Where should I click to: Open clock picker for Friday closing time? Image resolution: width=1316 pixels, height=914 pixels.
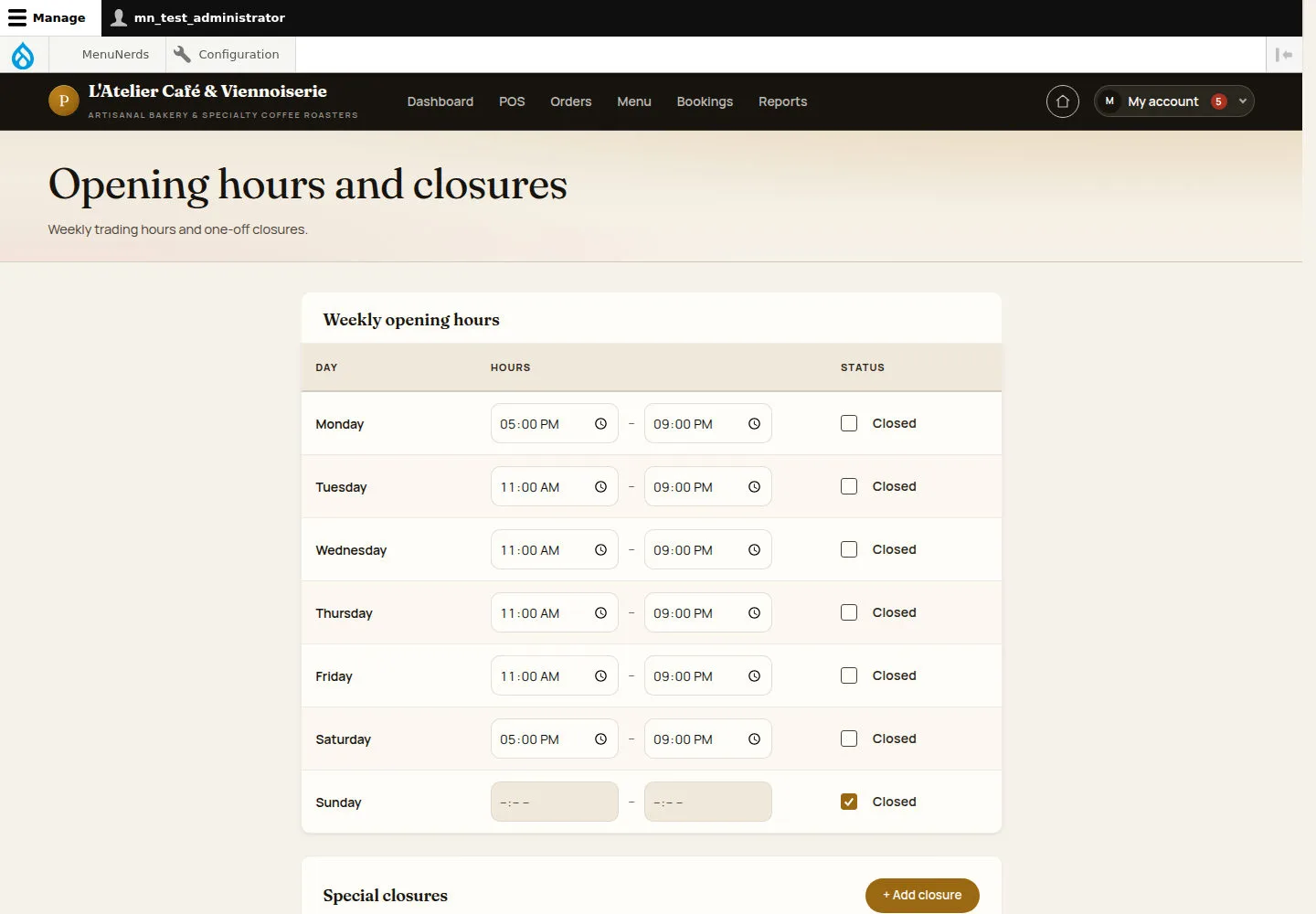click(754, 676)
